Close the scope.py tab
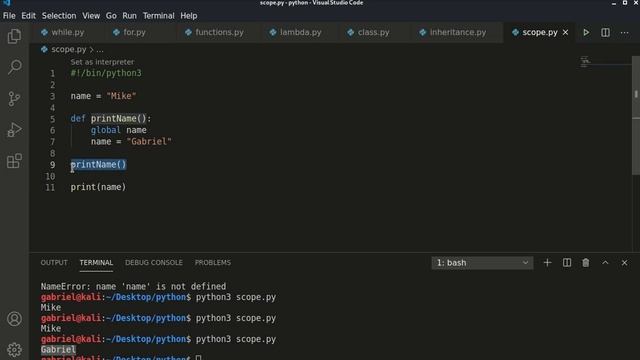The image size is (640, 360). point(565,32)
